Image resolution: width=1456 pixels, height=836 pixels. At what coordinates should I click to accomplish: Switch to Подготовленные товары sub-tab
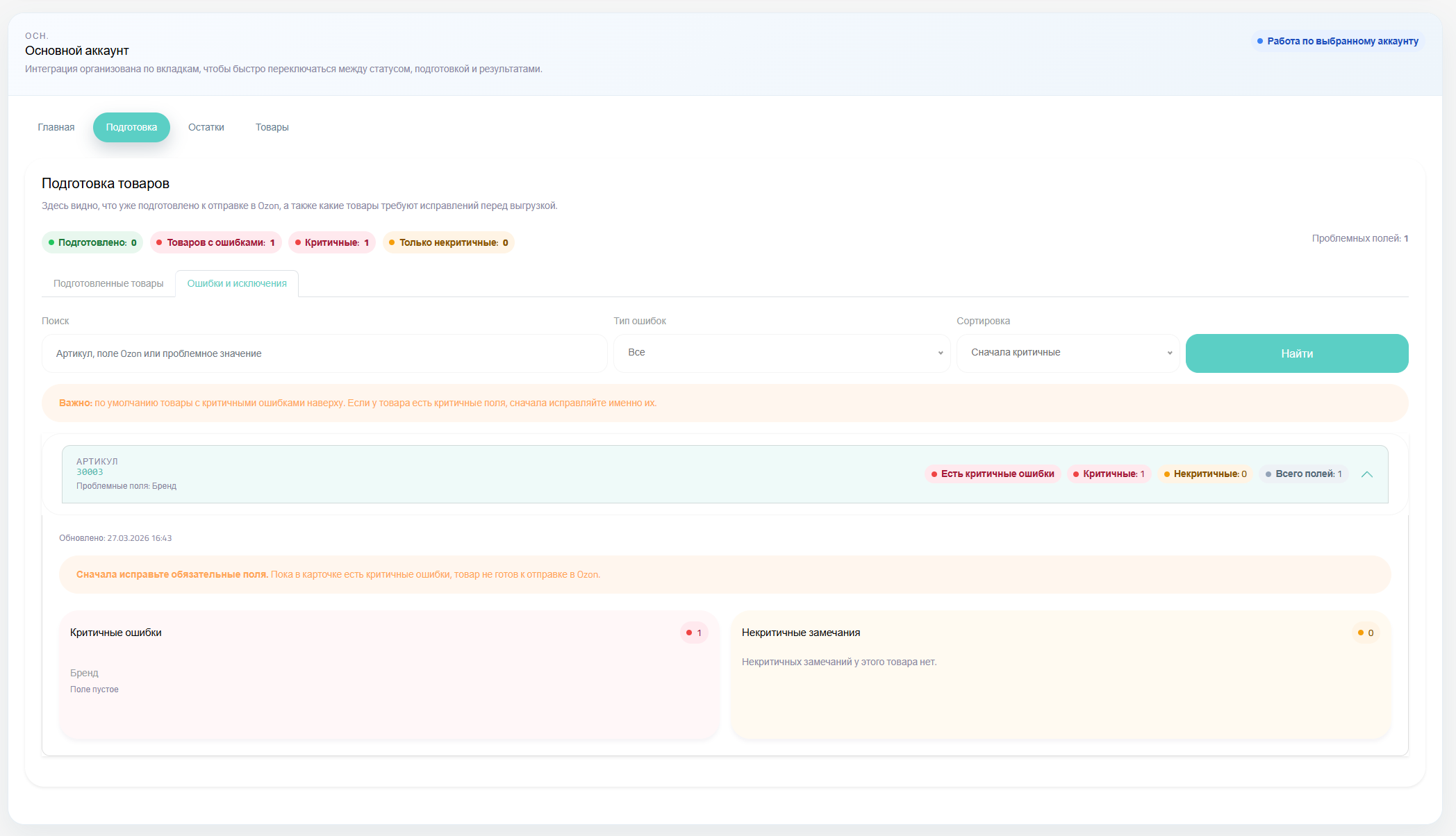(x=108, y=283)
